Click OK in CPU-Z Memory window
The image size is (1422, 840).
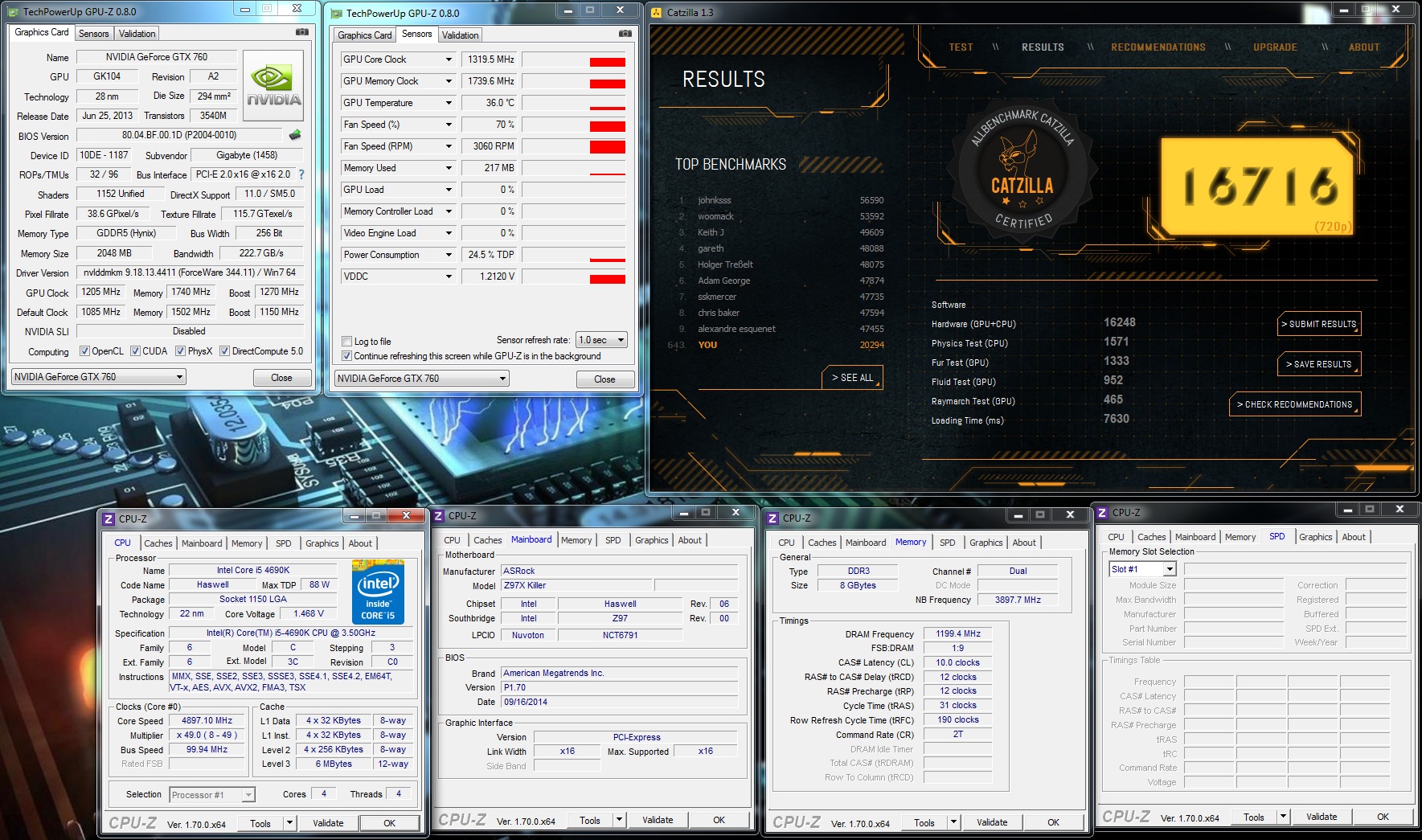1053,822
